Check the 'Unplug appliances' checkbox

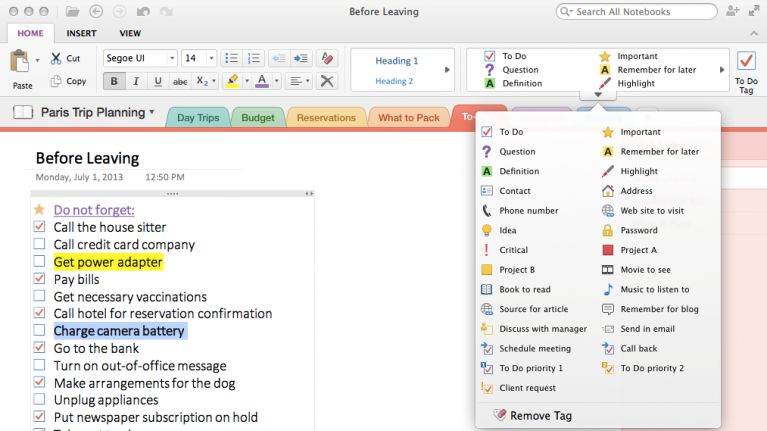click(x=39, y=400)
